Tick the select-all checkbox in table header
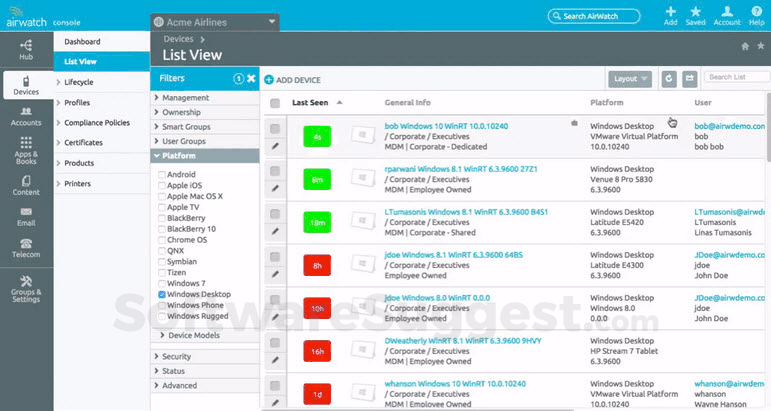The image size is (771, 411). pyautogui.click(x=275, y=102)
